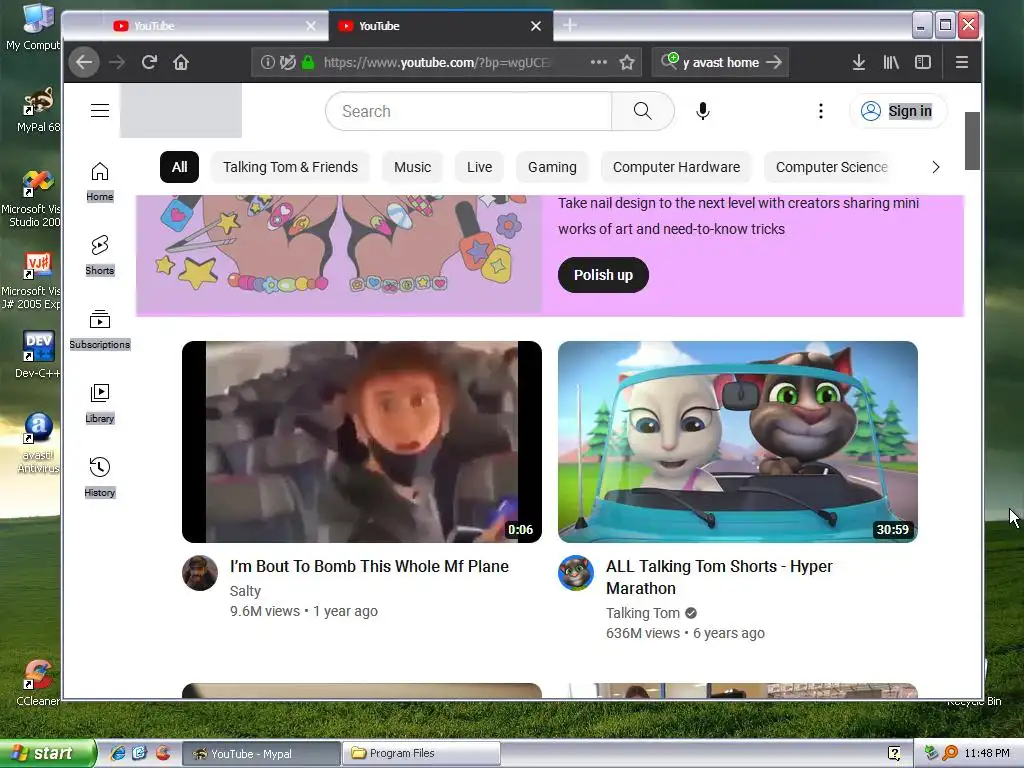Image resolution: width=1024 pixels, height=768 pixels.
Task: Click the page vertical scrollbar thumb
Action: pos(972,140)
